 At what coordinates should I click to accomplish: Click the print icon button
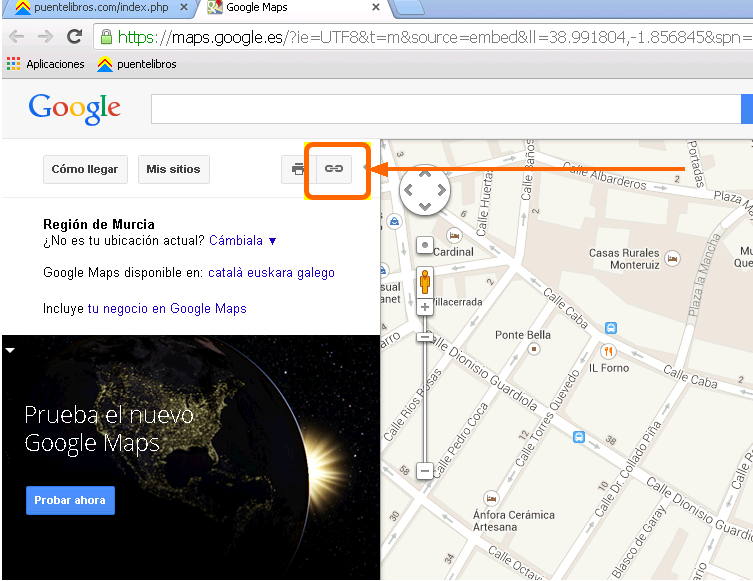click(x=298, y=169)
